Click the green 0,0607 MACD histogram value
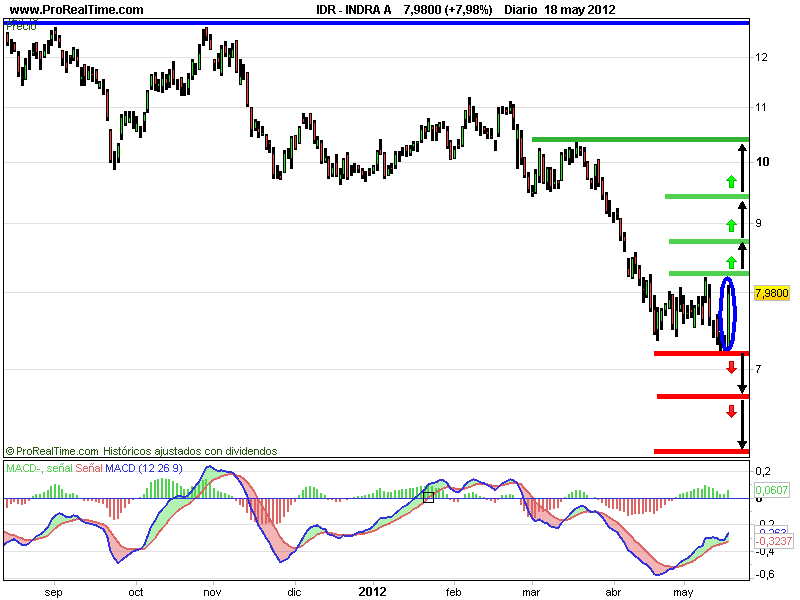The height and width of the screenshot is (600, 800). (771, 490)
